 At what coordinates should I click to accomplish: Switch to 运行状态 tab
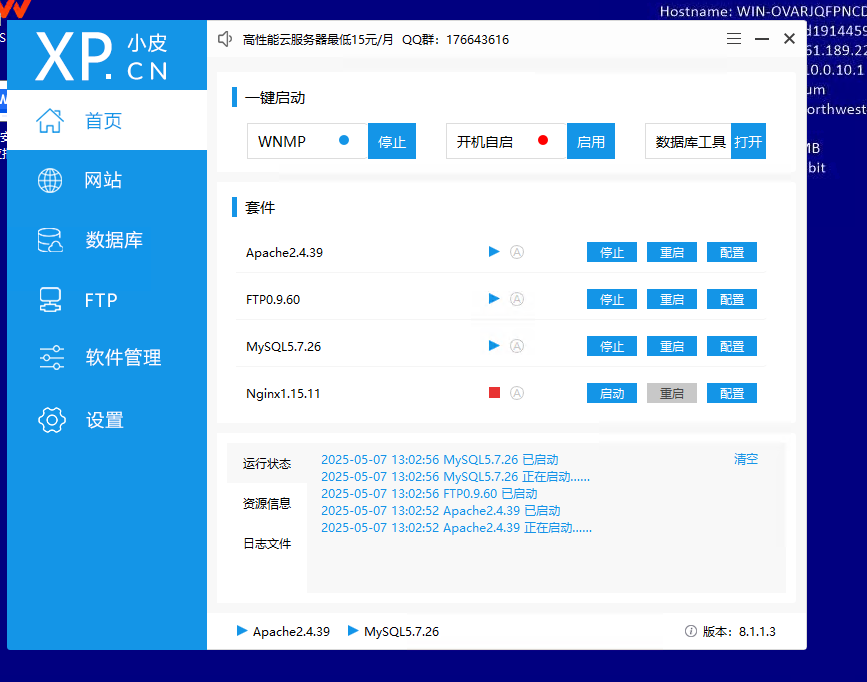coord(267,464)
